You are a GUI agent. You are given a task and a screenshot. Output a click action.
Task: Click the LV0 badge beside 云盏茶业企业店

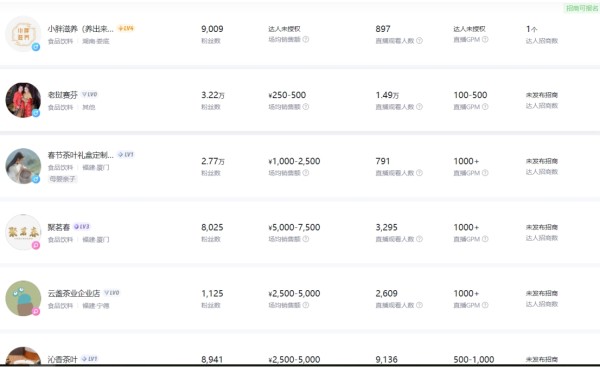(x=112, y=293)
